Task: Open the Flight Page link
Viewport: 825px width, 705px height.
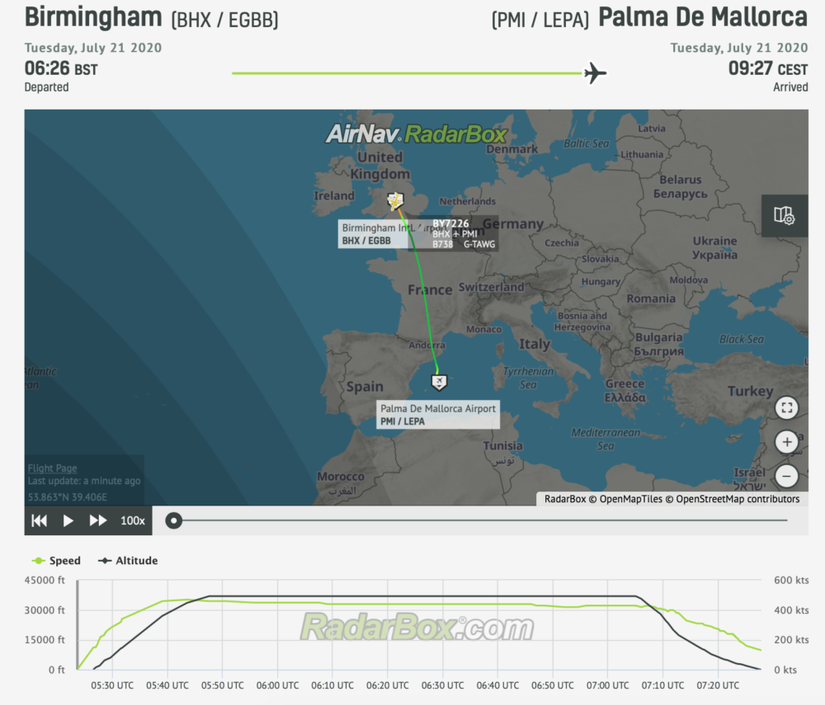Action: [x=52, y=468]
